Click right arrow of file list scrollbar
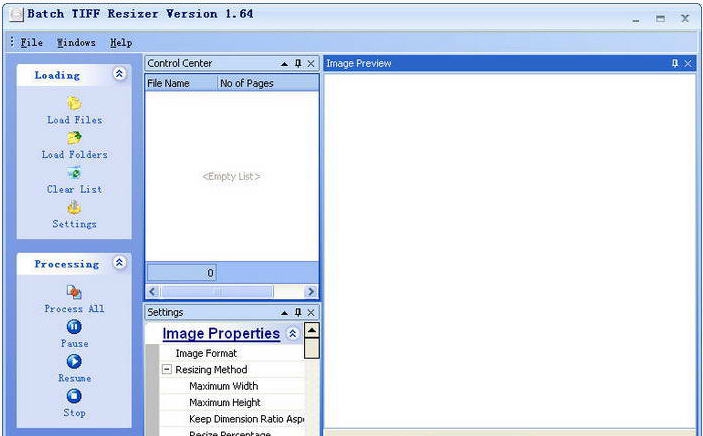Viewport: 703px width, 436px height. pyautogui.click(x=311, y=292)
